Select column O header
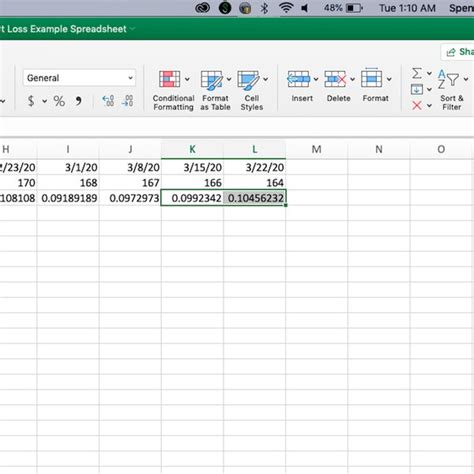 pos(441,149)
